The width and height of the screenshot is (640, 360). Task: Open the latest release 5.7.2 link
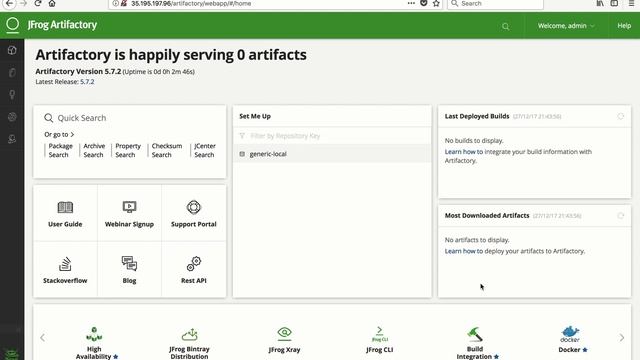87,82
